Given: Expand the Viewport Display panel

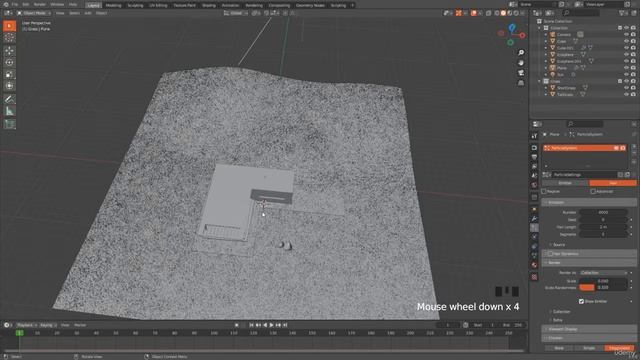Looking at the screenshot, I should tap(589, 329).
